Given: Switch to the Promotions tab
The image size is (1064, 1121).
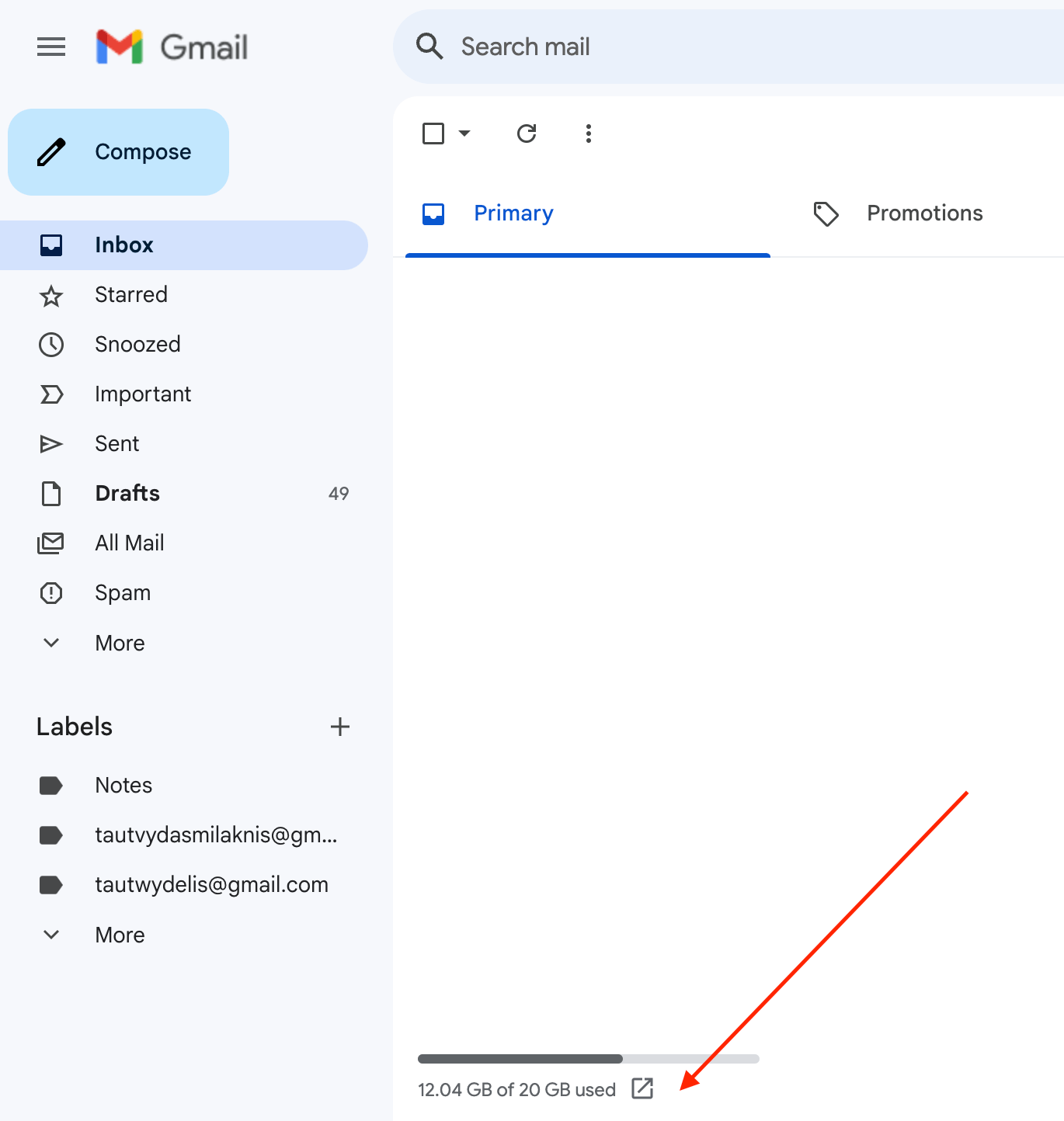Looking at the screenshot, I should (925, 213).
